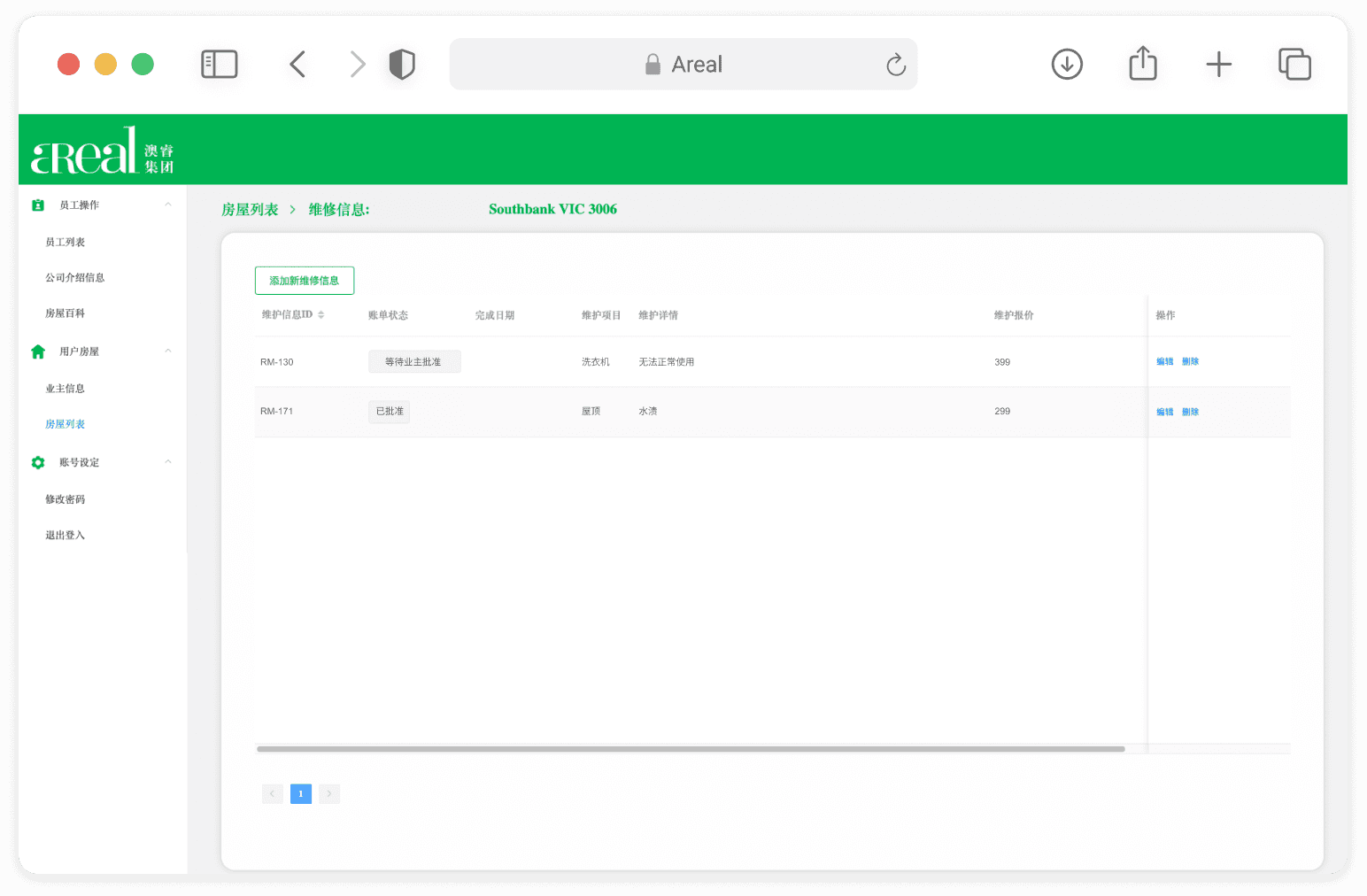This screenshot has height=896, width=1367.
Task: Click 编辑 for row RM-171
Action: coord(1165,412)
